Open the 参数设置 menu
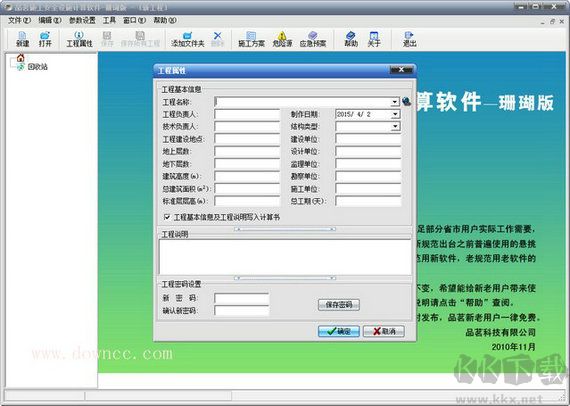Screen dimensions: 570x406 tap(82, 20)
